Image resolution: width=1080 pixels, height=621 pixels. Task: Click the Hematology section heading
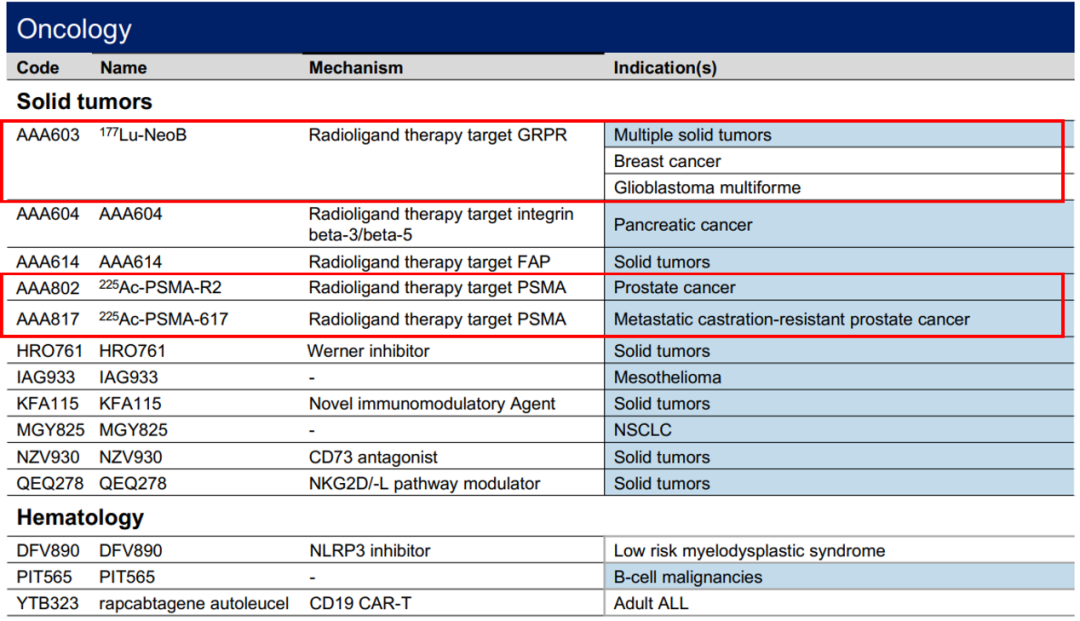pos(80,518)
